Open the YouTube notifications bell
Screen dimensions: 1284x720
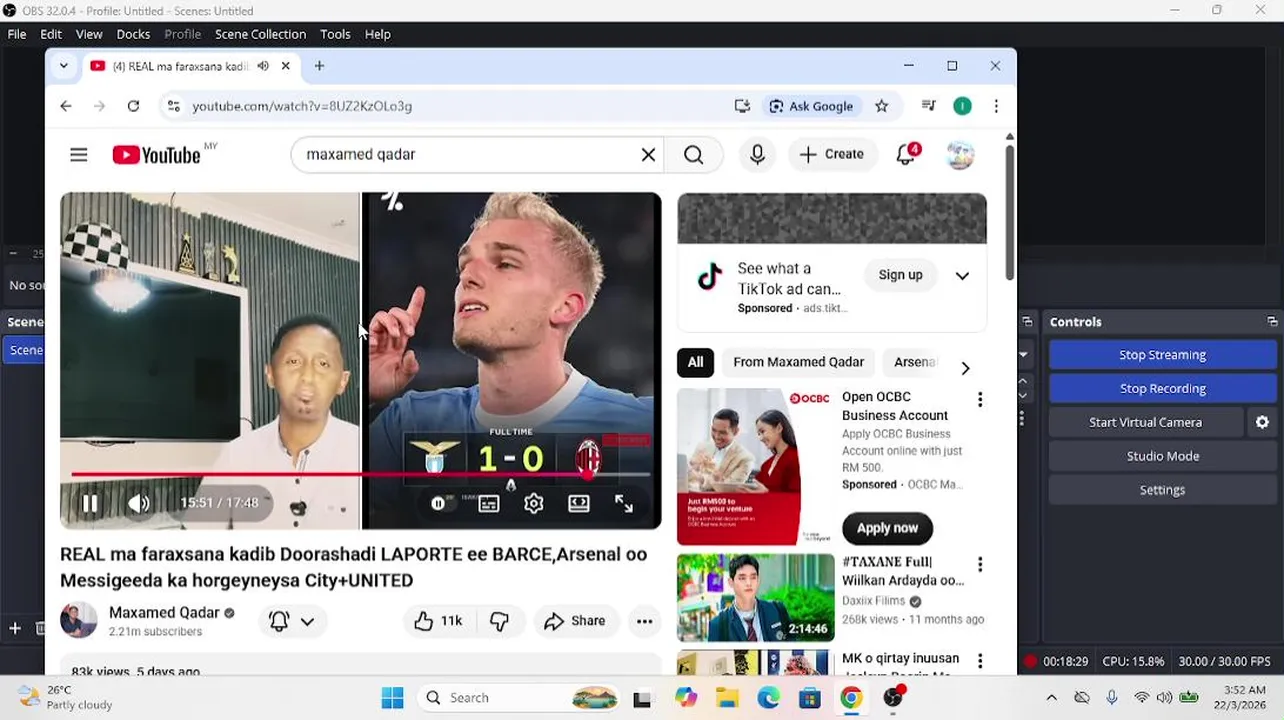906,155
